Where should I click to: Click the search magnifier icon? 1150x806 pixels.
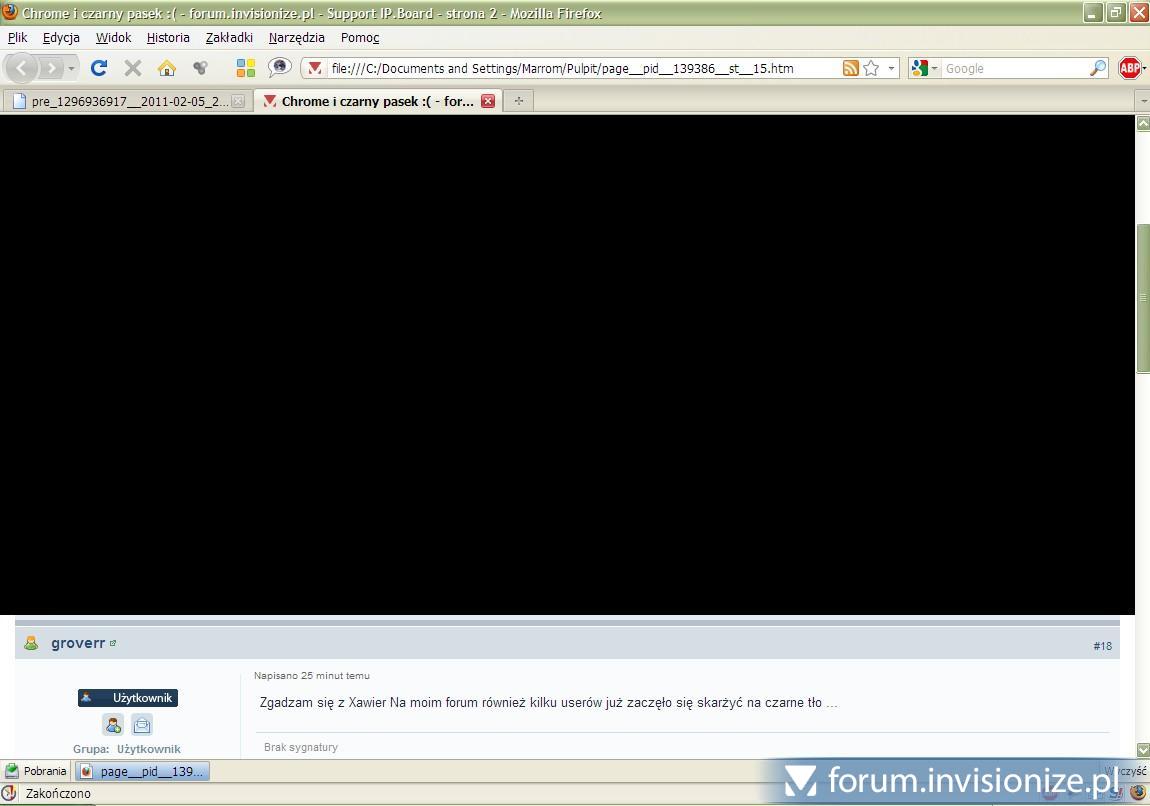[x=1098, y=68]
